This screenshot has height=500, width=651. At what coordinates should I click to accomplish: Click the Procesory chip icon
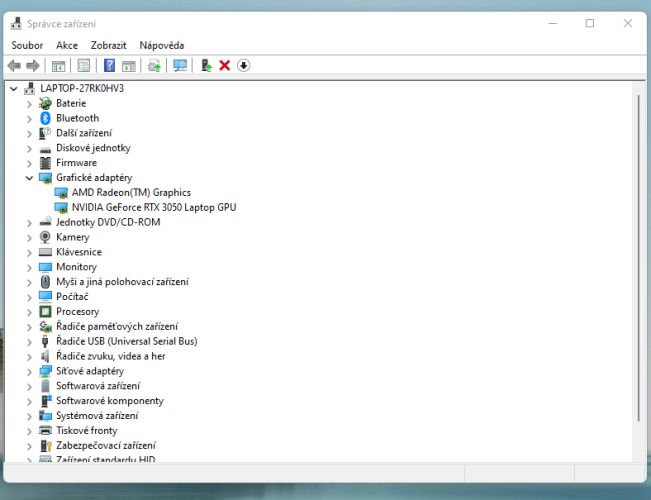coord(45,311)
